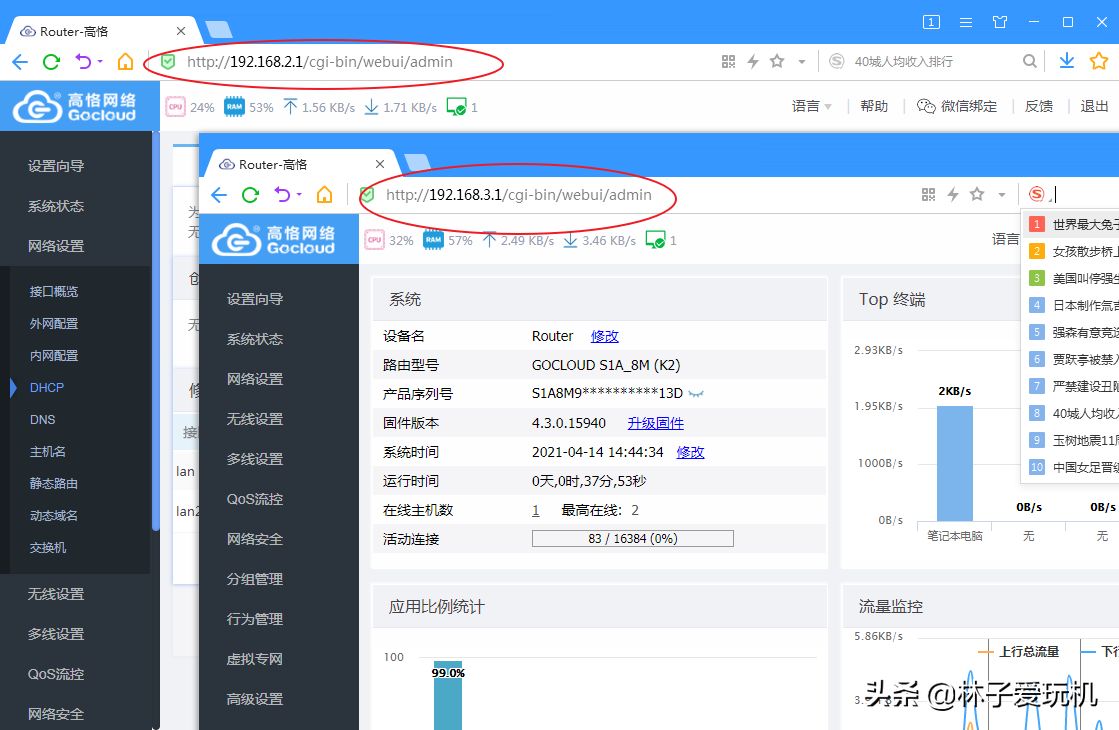Click the 修改 link beside the system time
This screenshot has height=730, width=1119.
click(x=690, y=452)
